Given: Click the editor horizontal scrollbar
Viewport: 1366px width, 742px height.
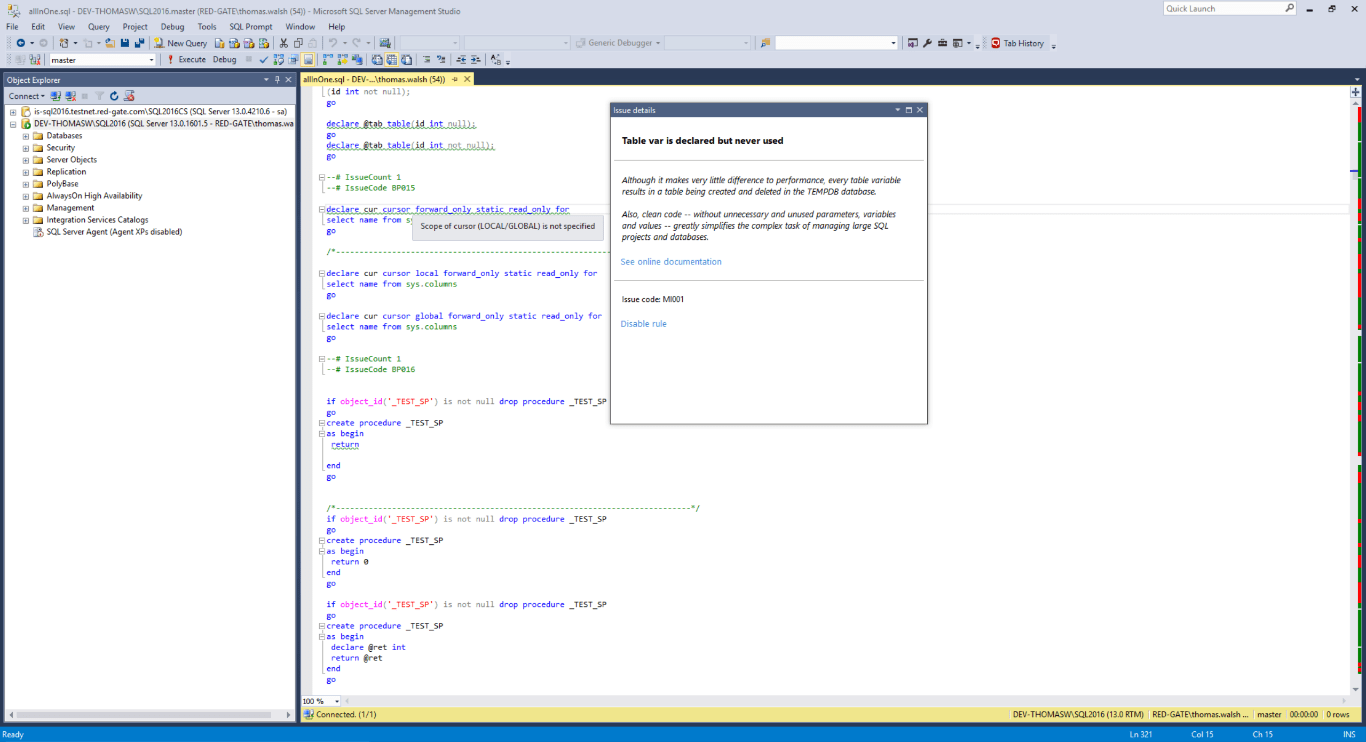Looking at the screenshot, I should [845, 701].
